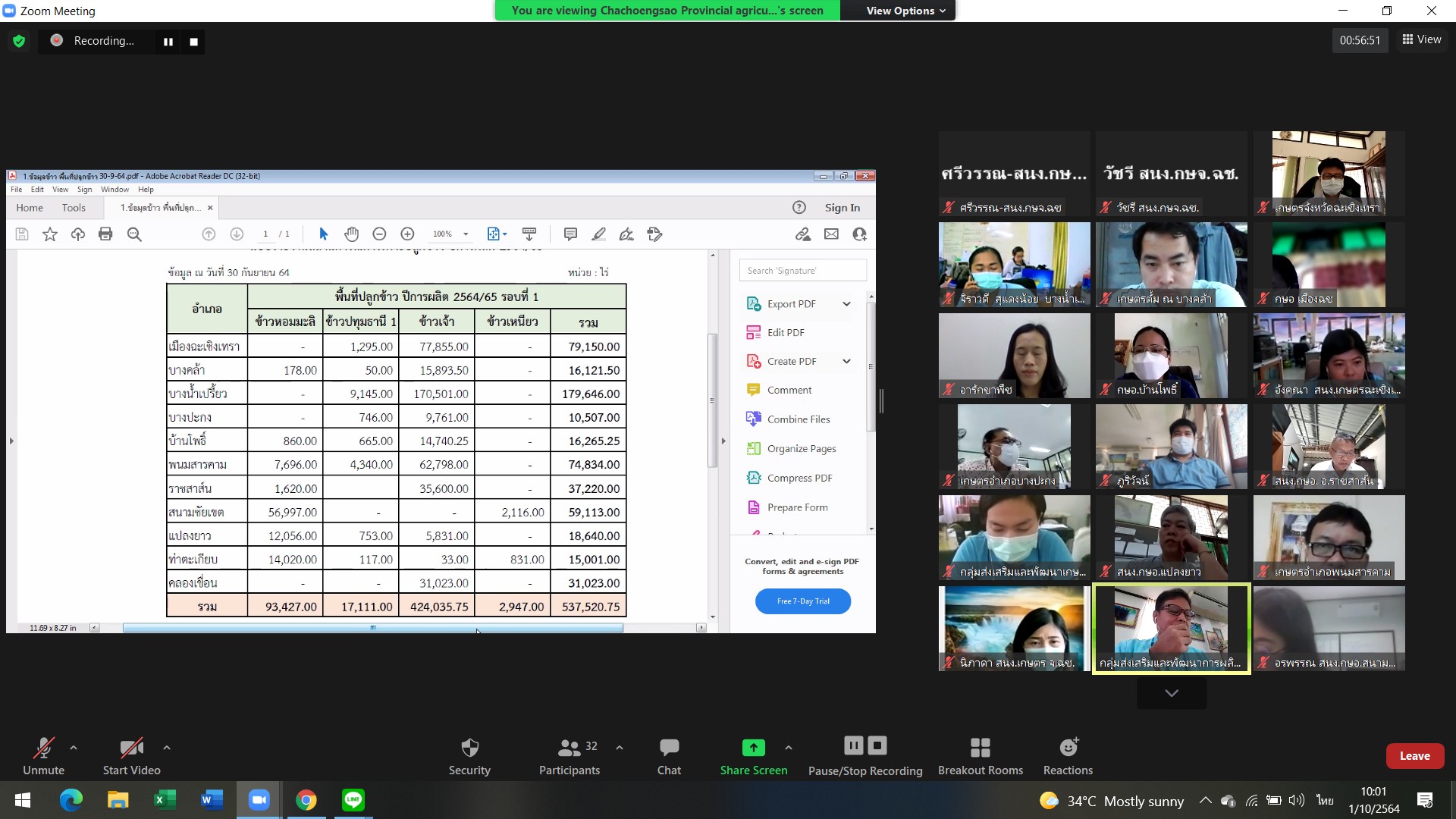This screenshot has width=1456, height=819.
Task: Unmute the microphone
Action: [43, 748]
